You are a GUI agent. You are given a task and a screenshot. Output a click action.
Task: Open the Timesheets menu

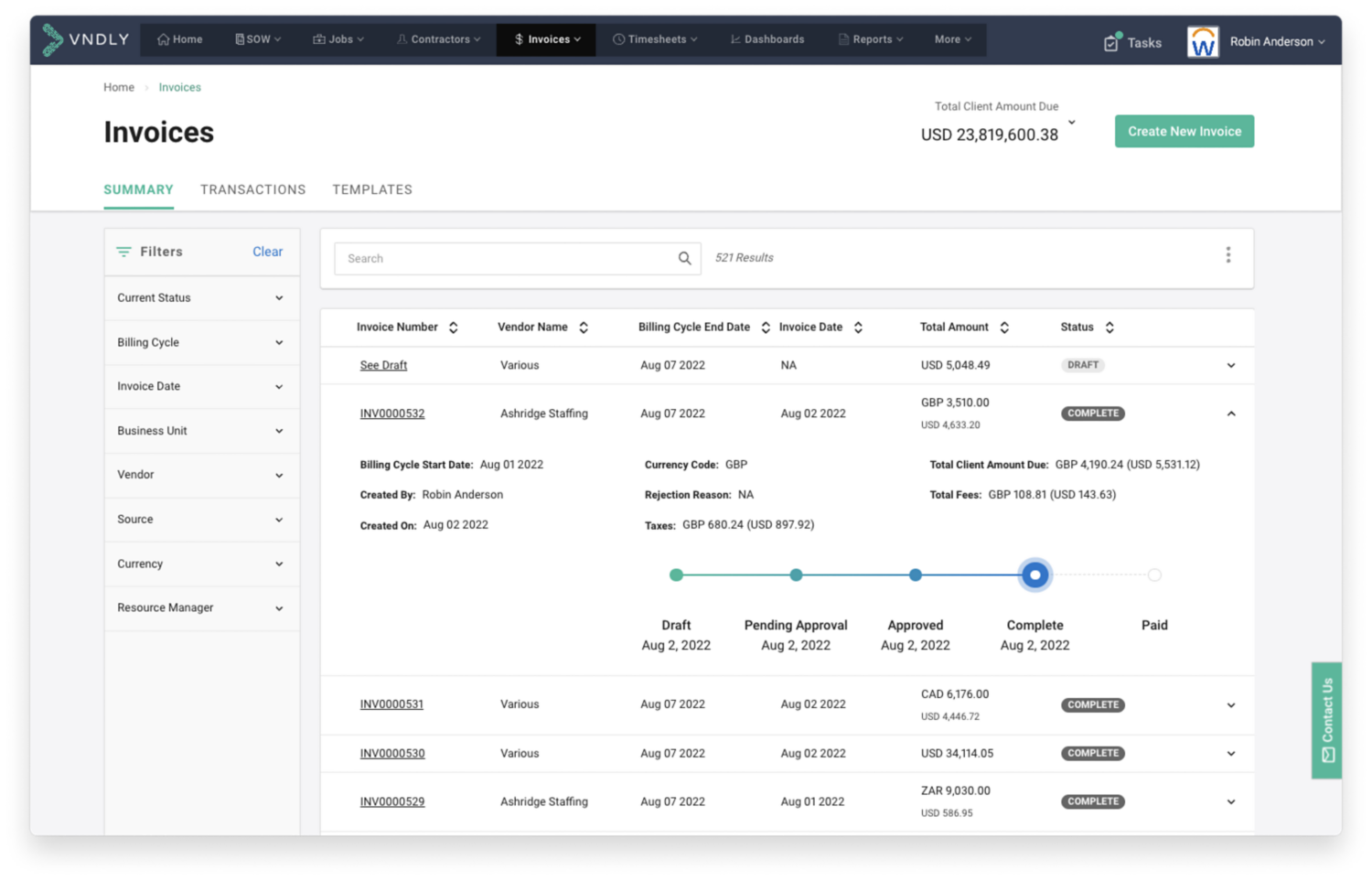[x=655, y=39]
